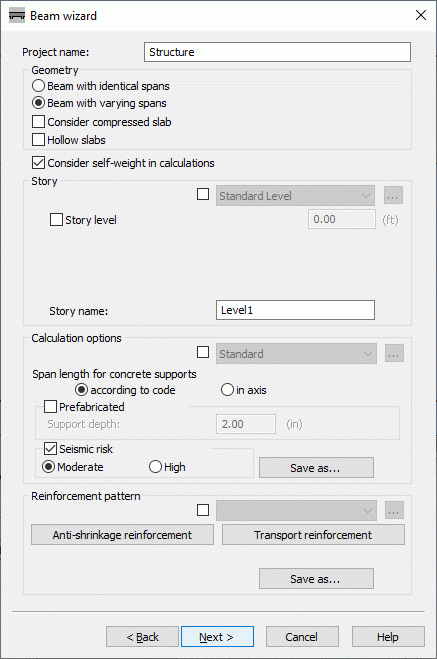Image resolution: width=437 pixels, height=659 pixels.
Task: Open the story level browse ellipsis button
Action: point(393,195)
